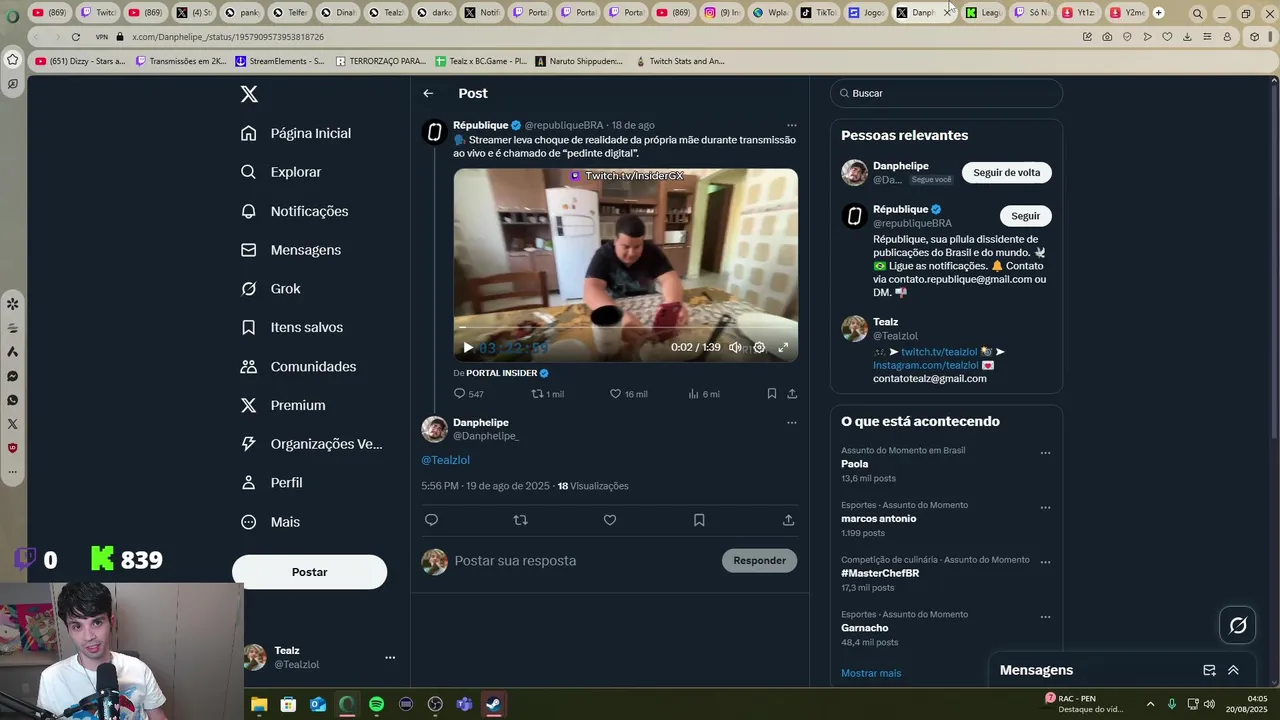Click replies count 547 icon

(x=460, y=394)
